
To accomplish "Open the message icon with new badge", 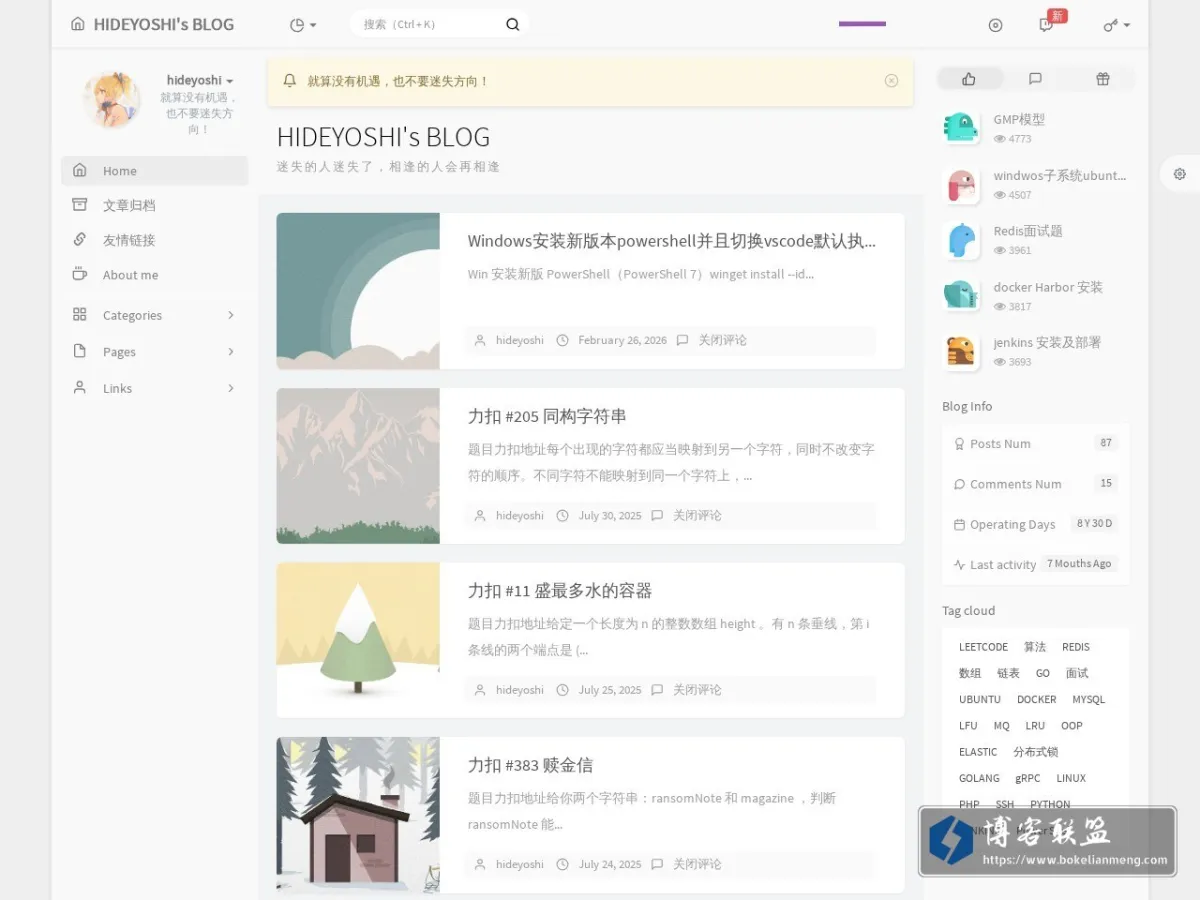I will [x=1046, y=25].
